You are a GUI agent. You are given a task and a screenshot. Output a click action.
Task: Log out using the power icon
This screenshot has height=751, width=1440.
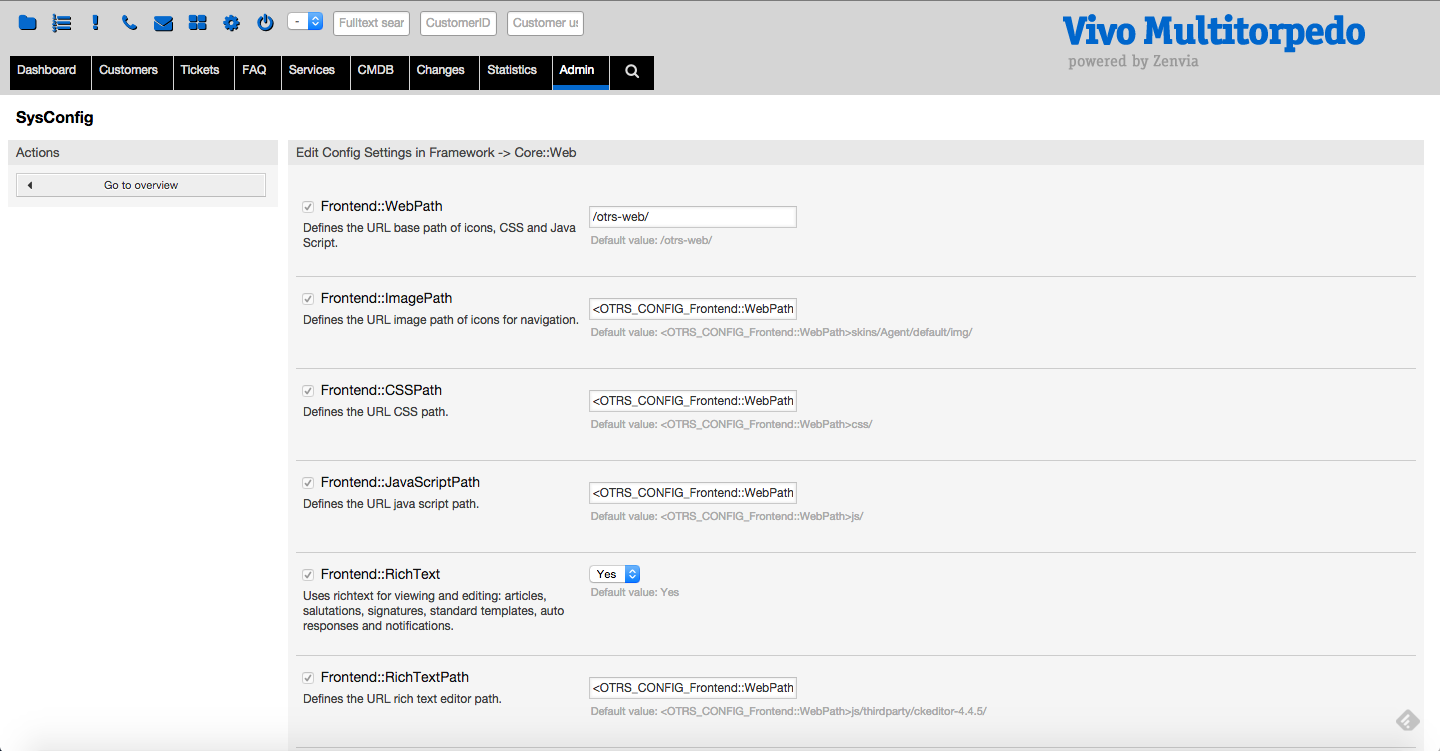tap(265, 23)
